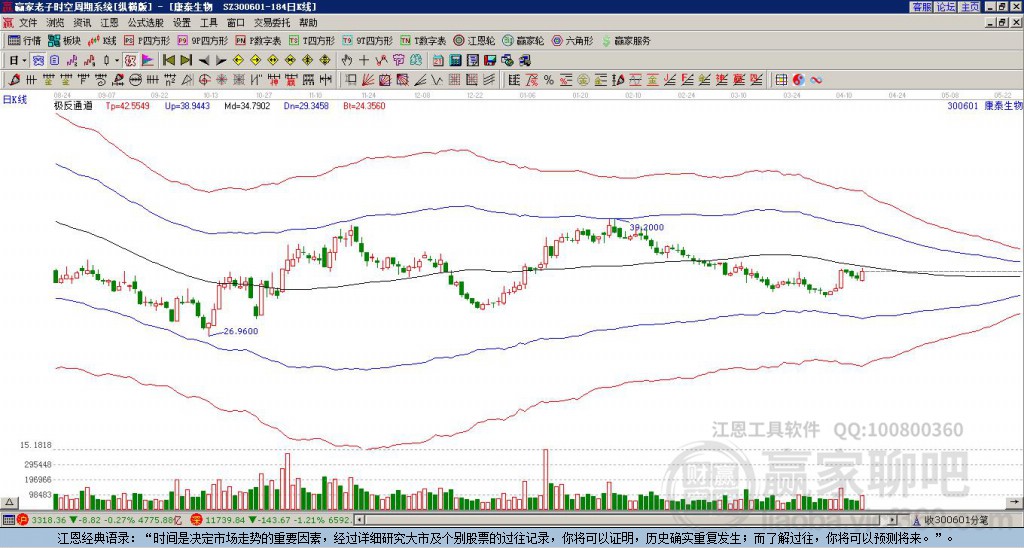This screenshot has height=548, width=1024.
Task: Open the 赢家轮 wheel tool
Action: click(523, 40)
